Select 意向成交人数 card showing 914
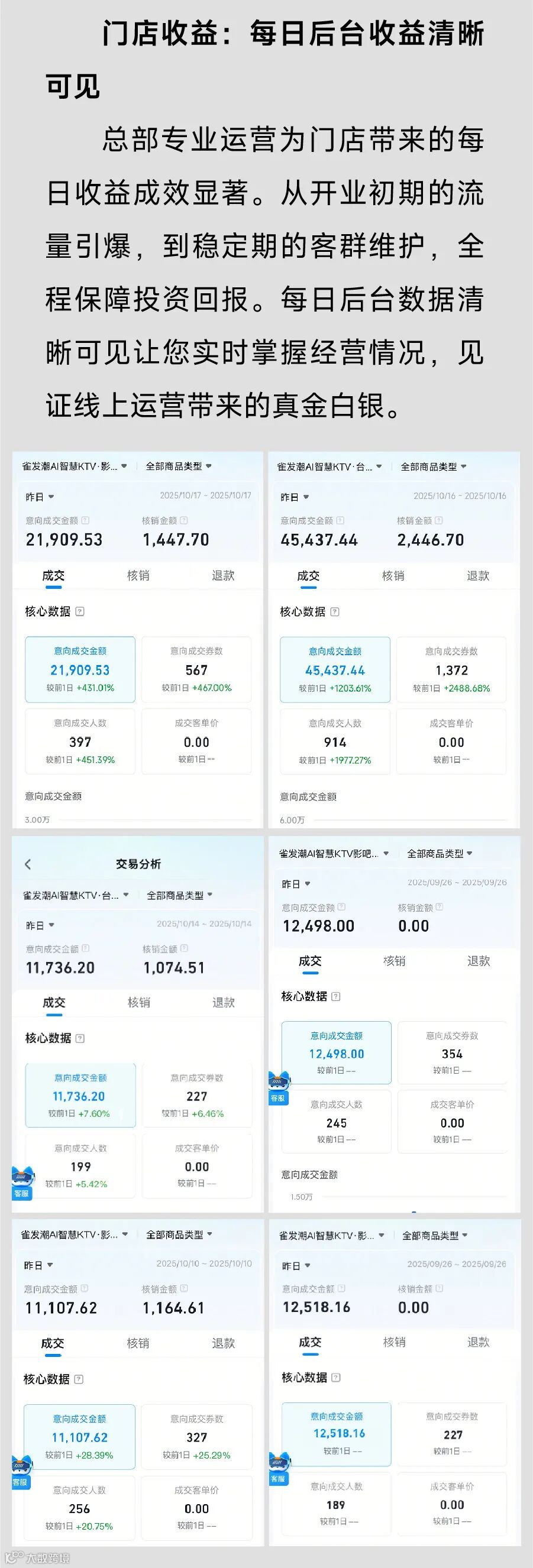The image size is (533, 1568). (x=335, y=741)
